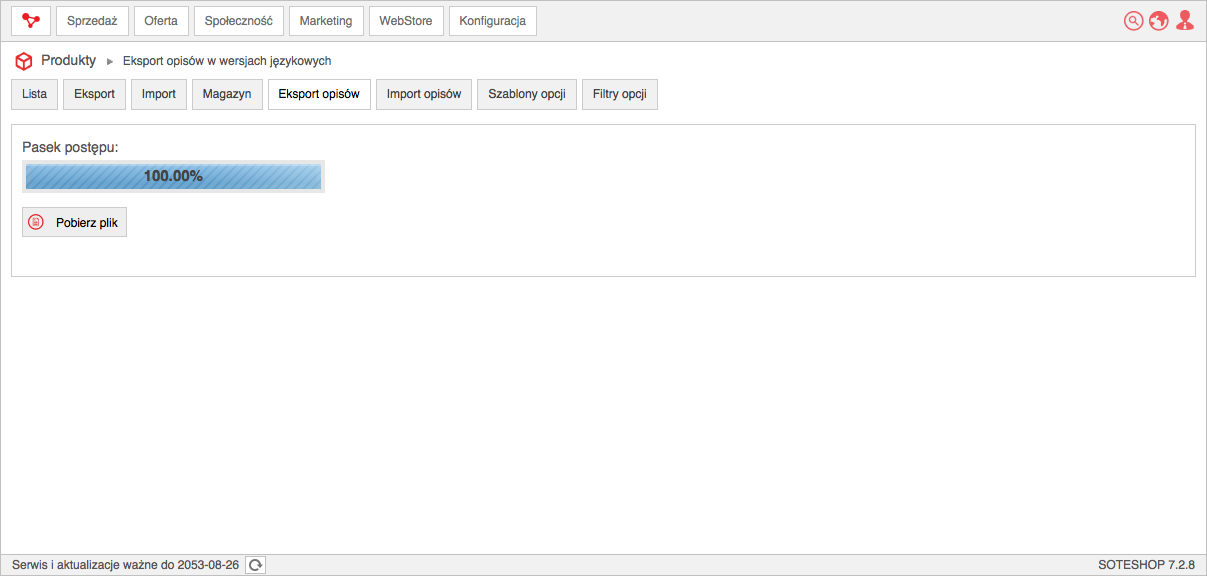Image resolution: width=1207 pixels, height=576 pixels.
Task: Click the refresh icon beside update date
Action: (x=255, y=565)
